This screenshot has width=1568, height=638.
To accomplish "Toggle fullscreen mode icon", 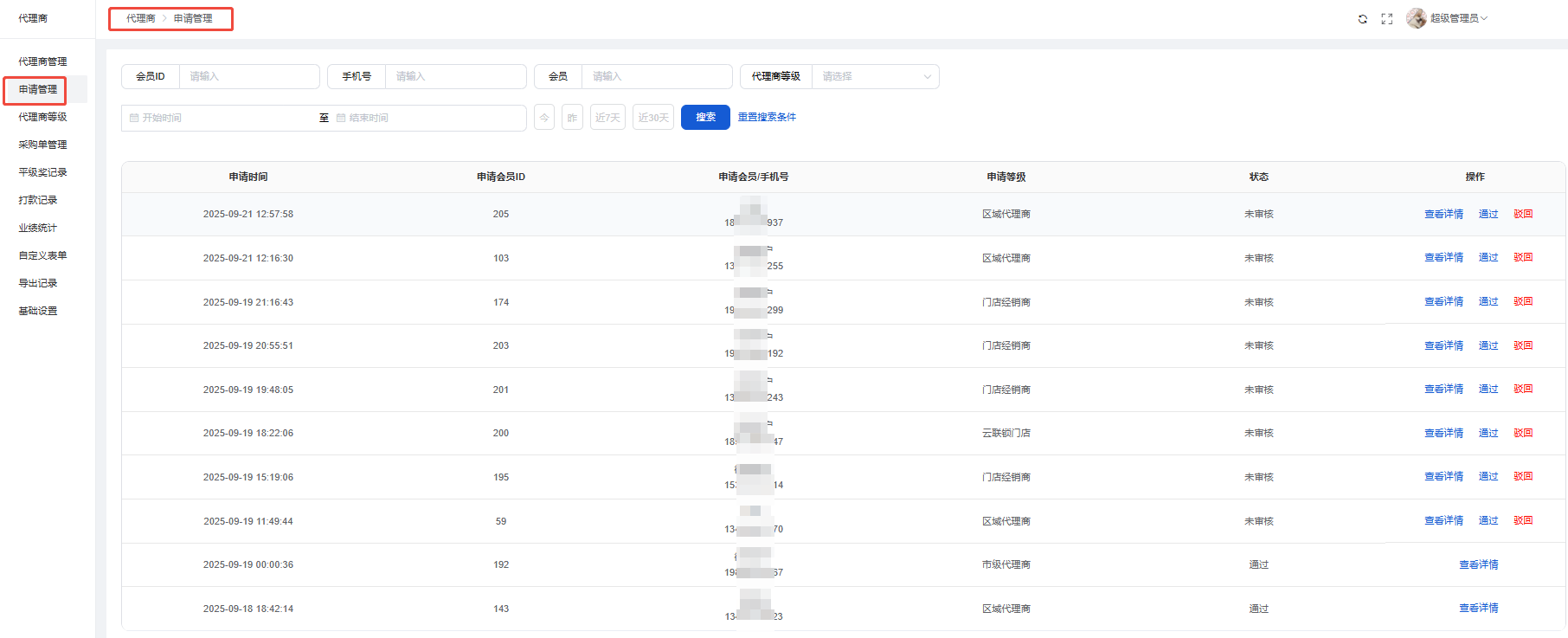I will [x=1387, y=19].
